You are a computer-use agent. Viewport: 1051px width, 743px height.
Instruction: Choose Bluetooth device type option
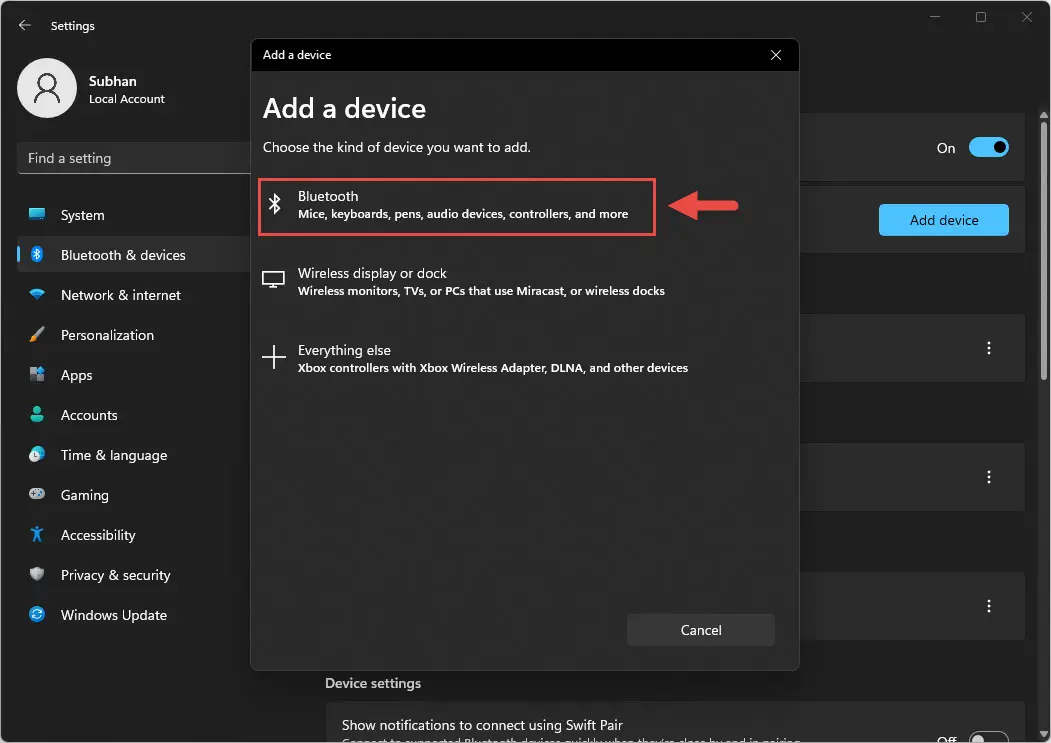tap(457, 207)
